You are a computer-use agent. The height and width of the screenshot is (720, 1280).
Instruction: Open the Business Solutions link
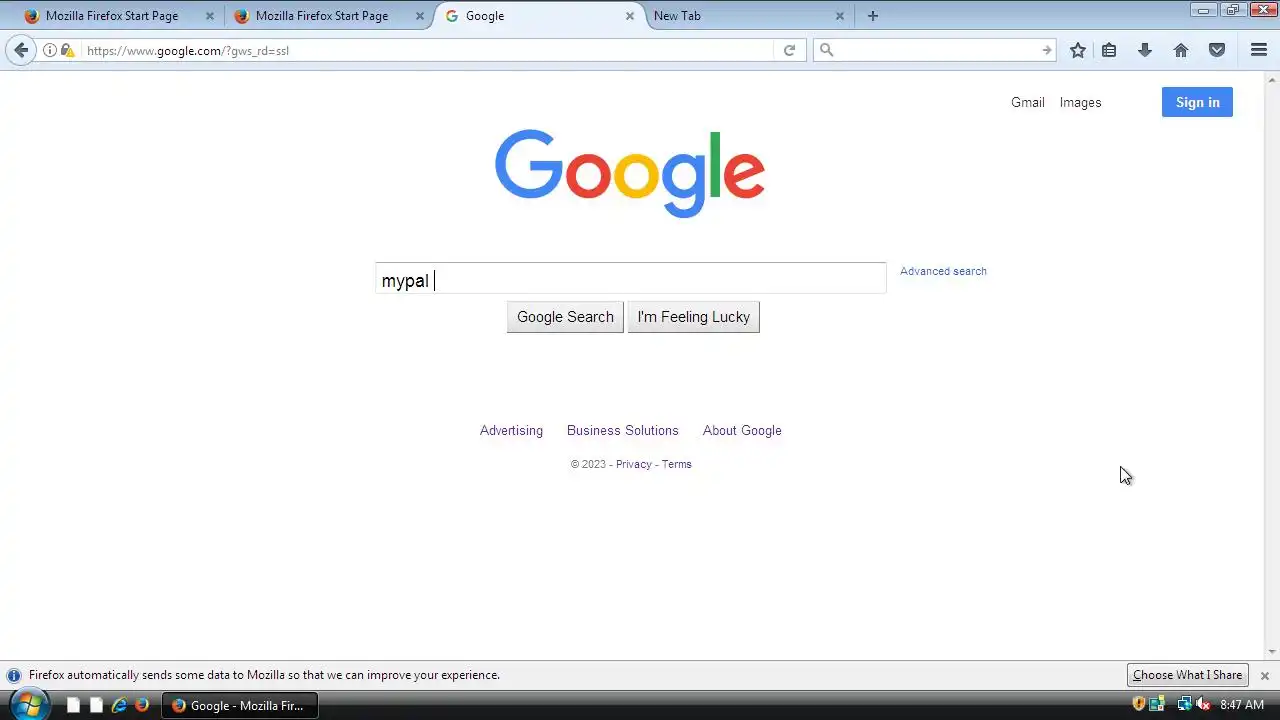pos(622,430)
